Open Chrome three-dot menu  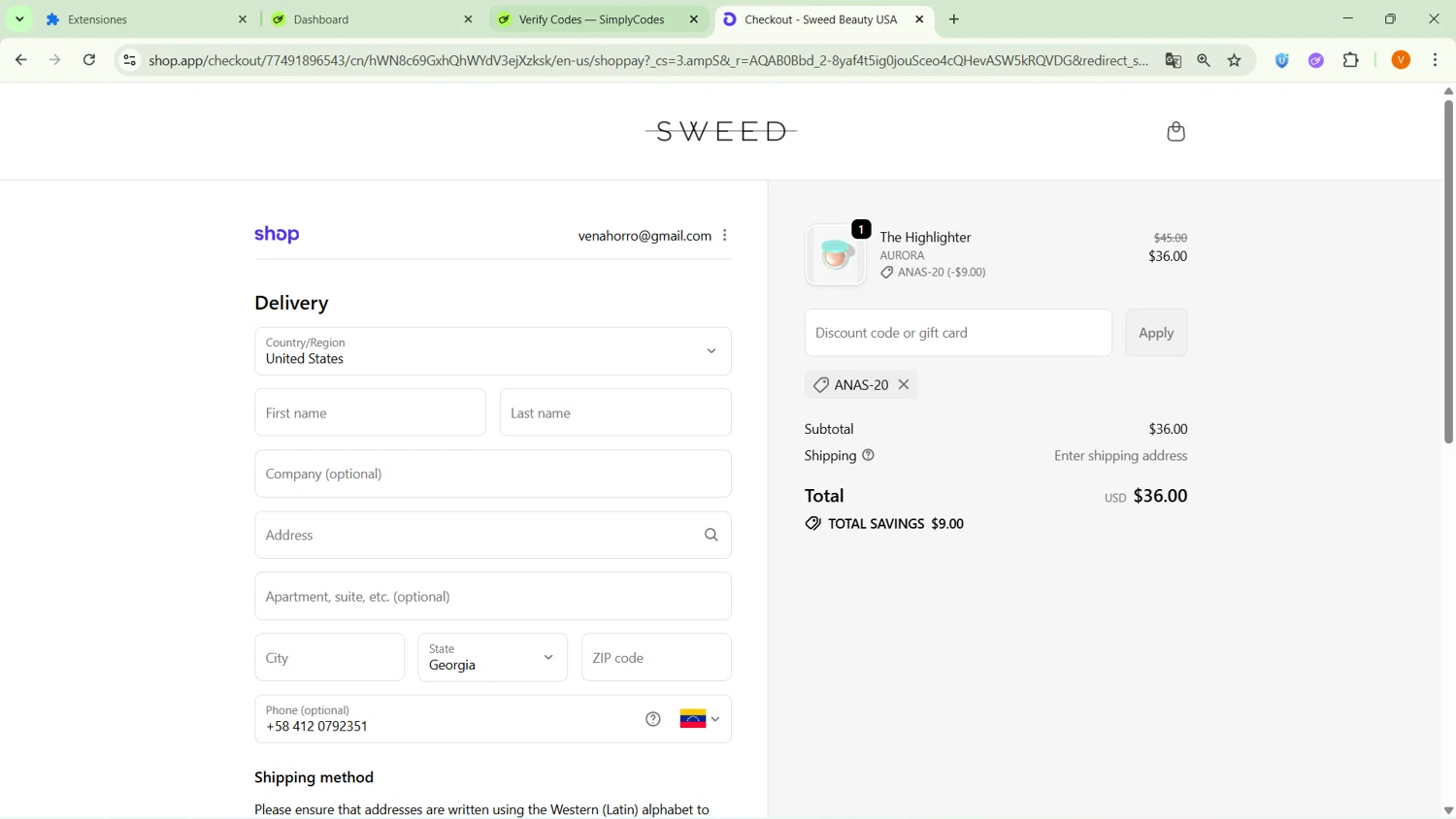(x=1436, y=60)
